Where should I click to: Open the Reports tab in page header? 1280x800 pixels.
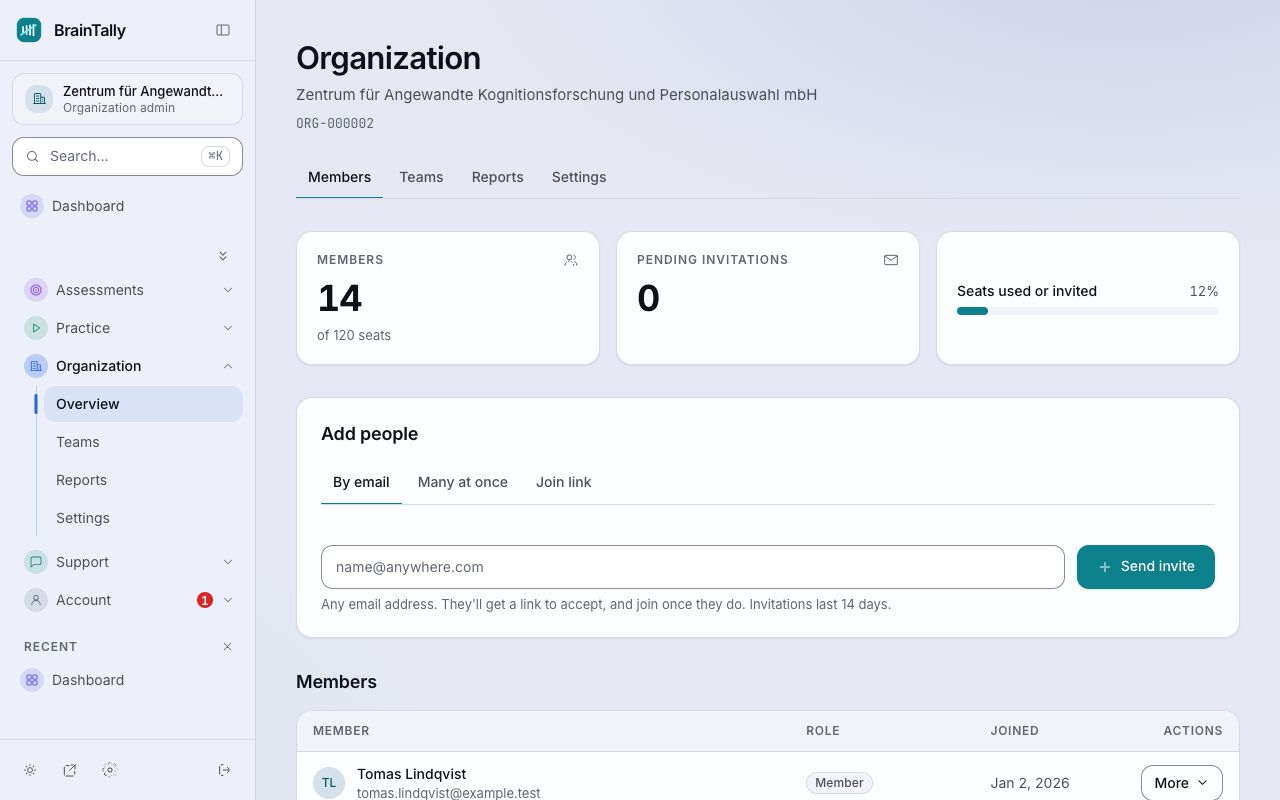coord(497,177)
